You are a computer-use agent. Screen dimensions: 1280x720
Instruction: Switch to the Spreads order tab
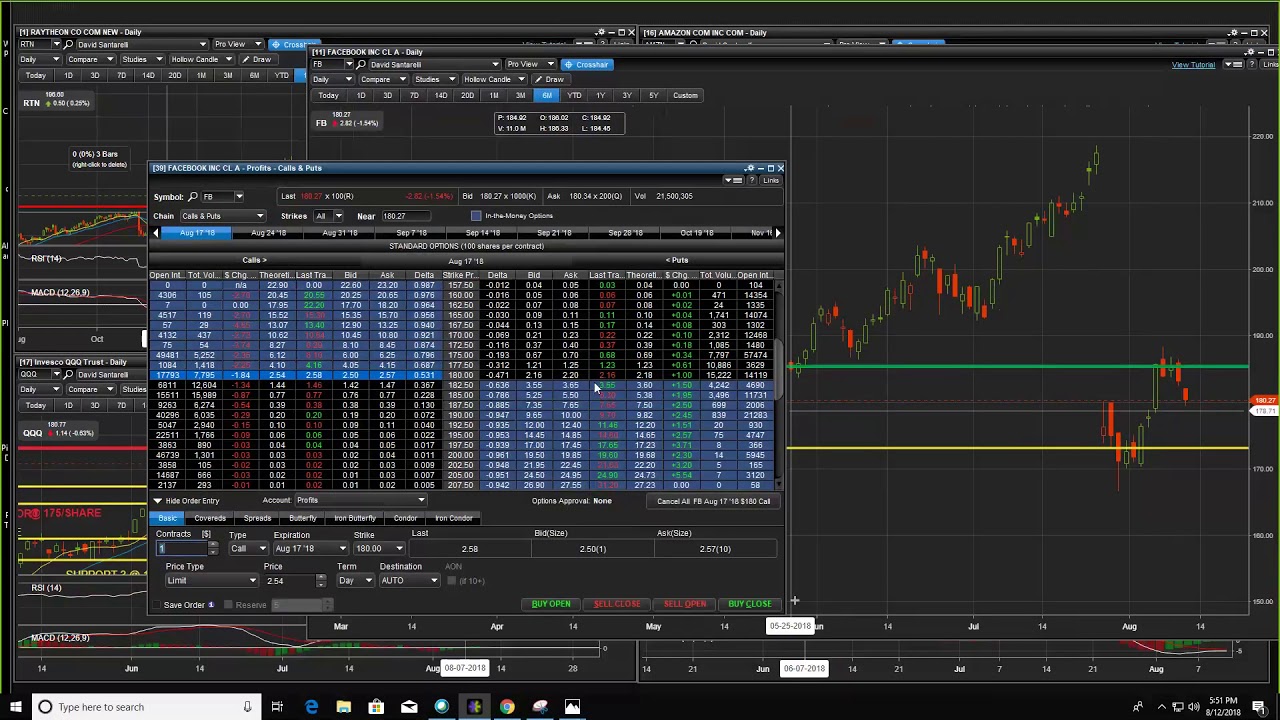click(257, 519)
